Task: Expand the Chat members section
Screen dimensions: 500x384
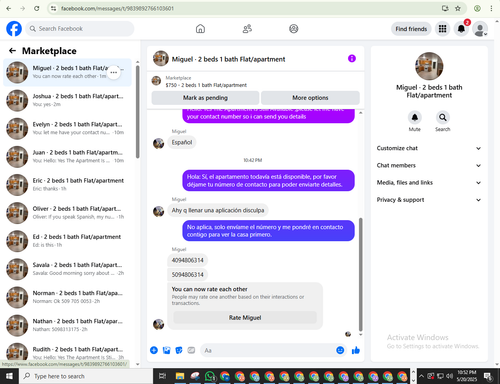Action: point(429,165)
